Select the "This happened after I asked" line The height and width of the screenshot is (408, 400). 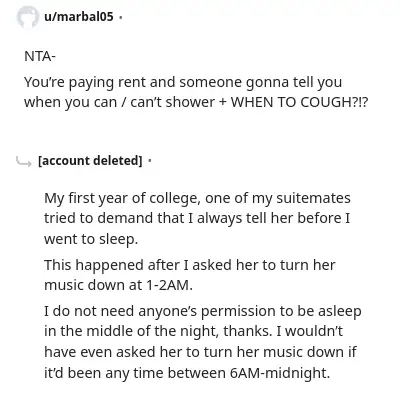coord(190,265)
